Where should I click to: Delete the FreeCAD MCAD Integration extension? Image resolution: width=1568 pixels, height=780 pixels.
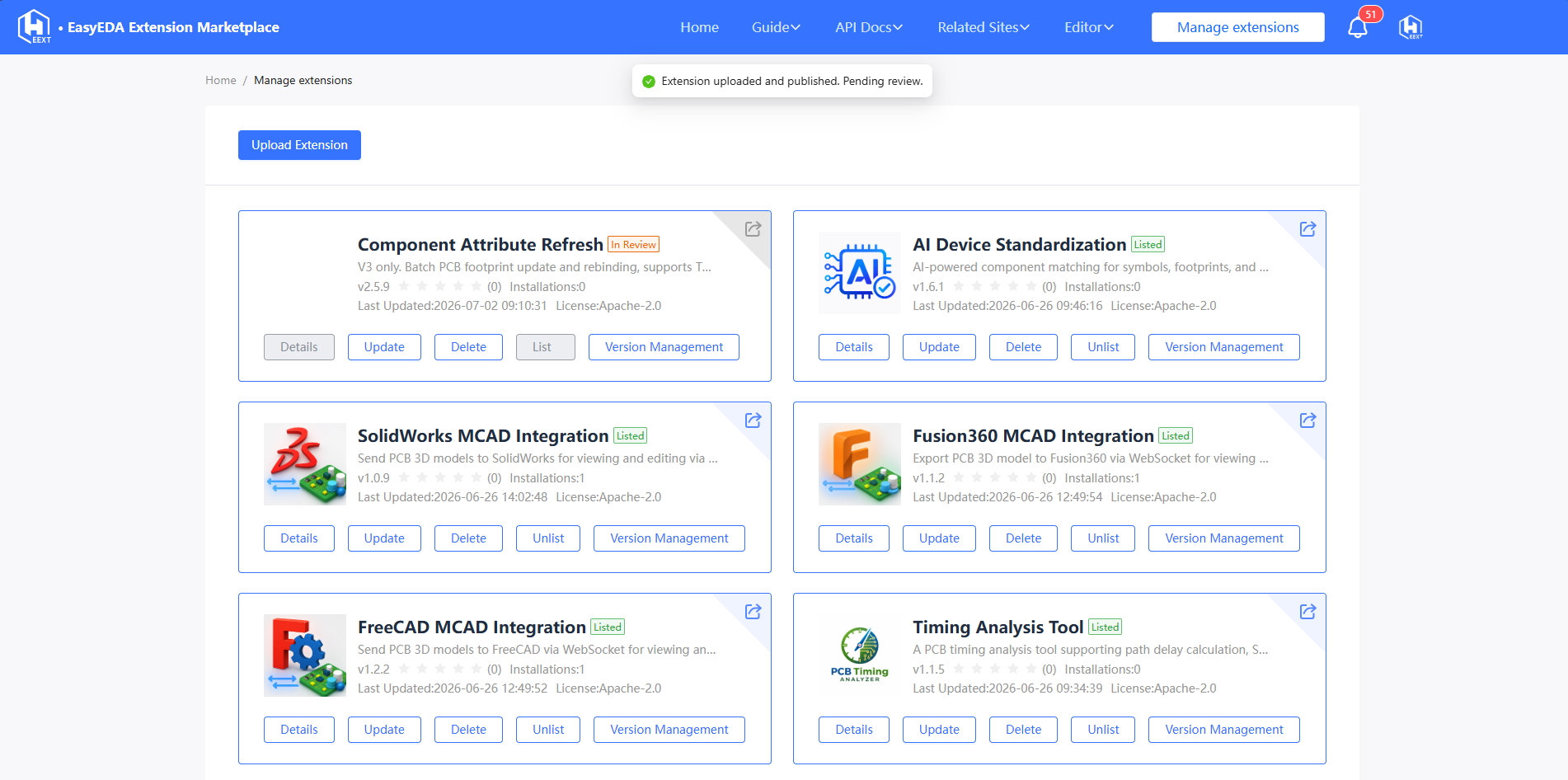tap(468, 730)
